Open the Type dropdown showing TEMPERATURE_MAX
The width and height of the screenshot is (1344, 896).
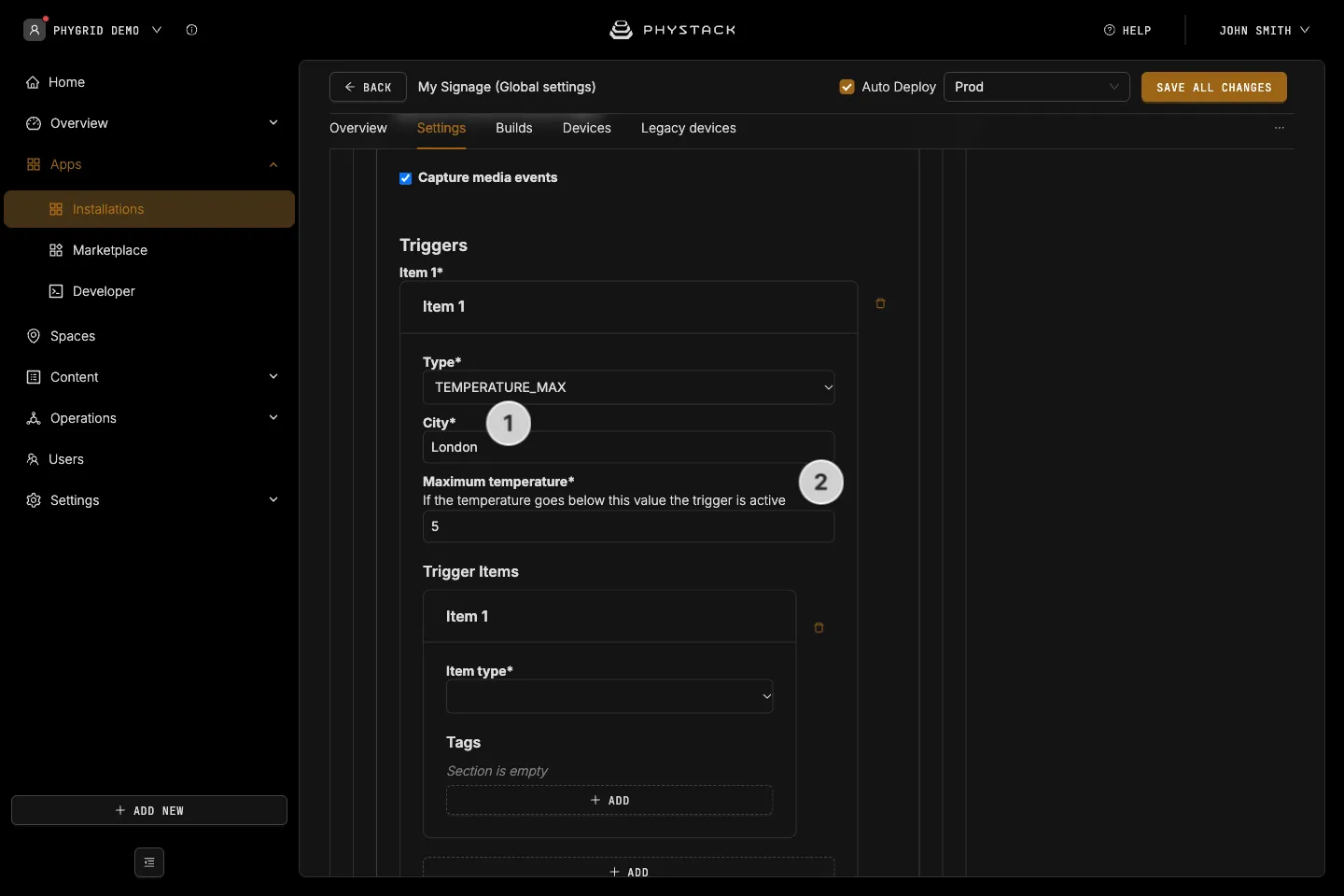(628, 387)
